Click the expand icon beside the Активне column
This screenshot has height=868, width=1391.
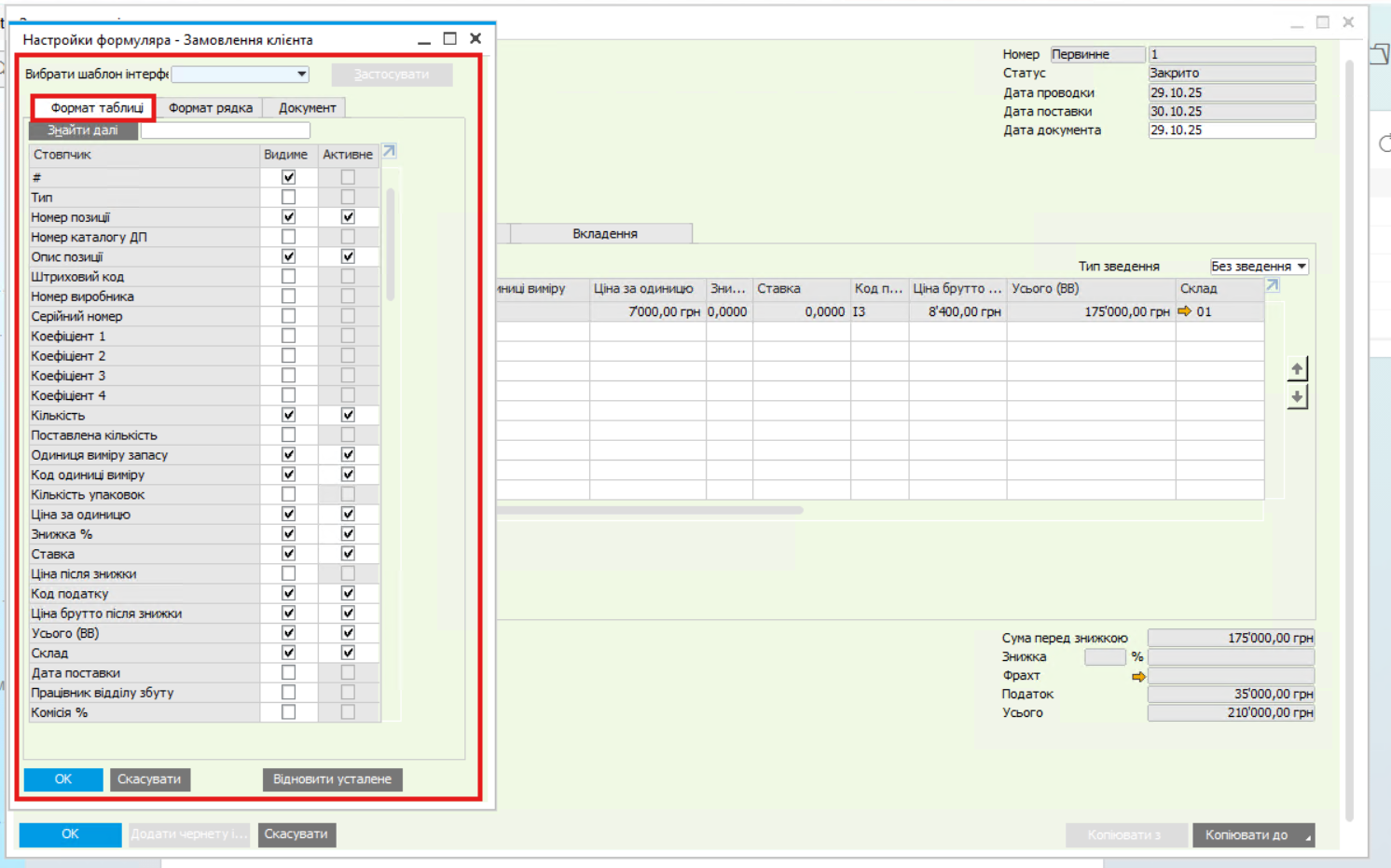coord(390,152)
